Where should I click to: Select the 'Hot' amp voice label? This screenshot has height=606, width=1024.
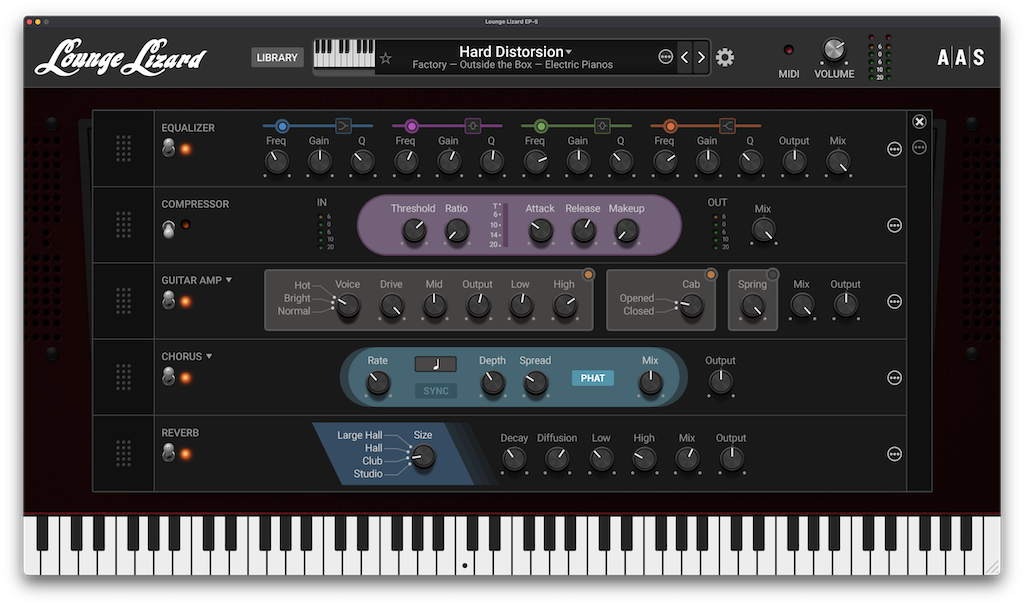tap(302, 285)
